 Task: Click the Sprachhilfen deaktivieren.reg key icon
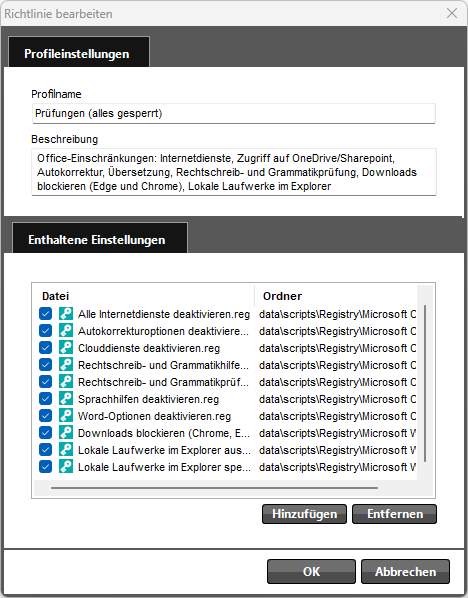coord(66,399)
